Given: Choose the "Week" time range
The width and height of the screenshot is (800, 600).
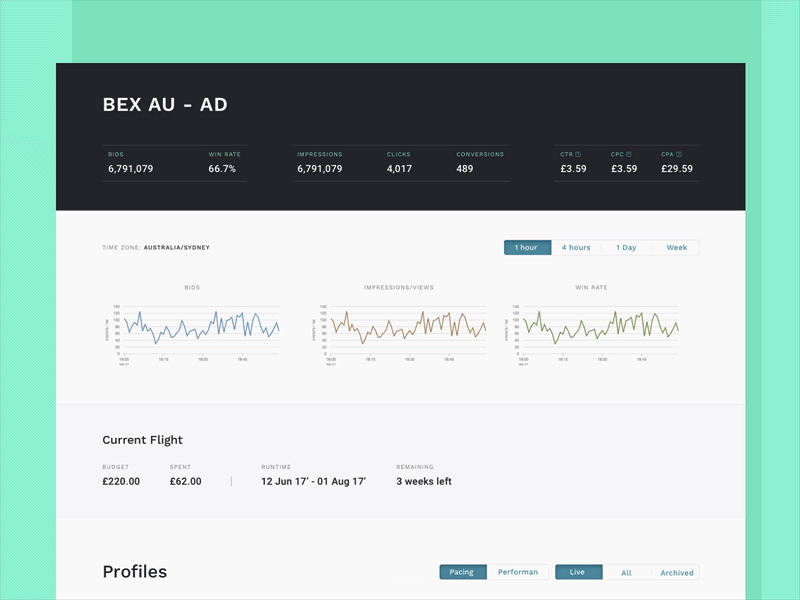Looking at the screenshot, I should [x=676, y=247].
